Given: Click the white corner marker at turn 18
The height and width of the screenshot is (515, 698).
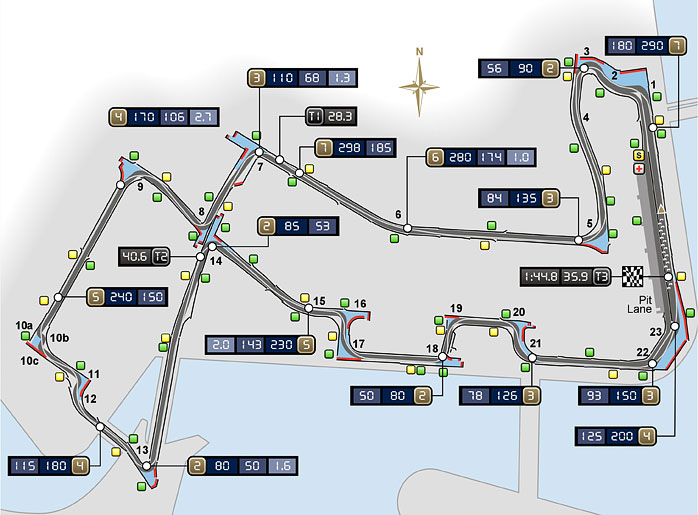Looking at the screenshot, I should tap(443, 363).
